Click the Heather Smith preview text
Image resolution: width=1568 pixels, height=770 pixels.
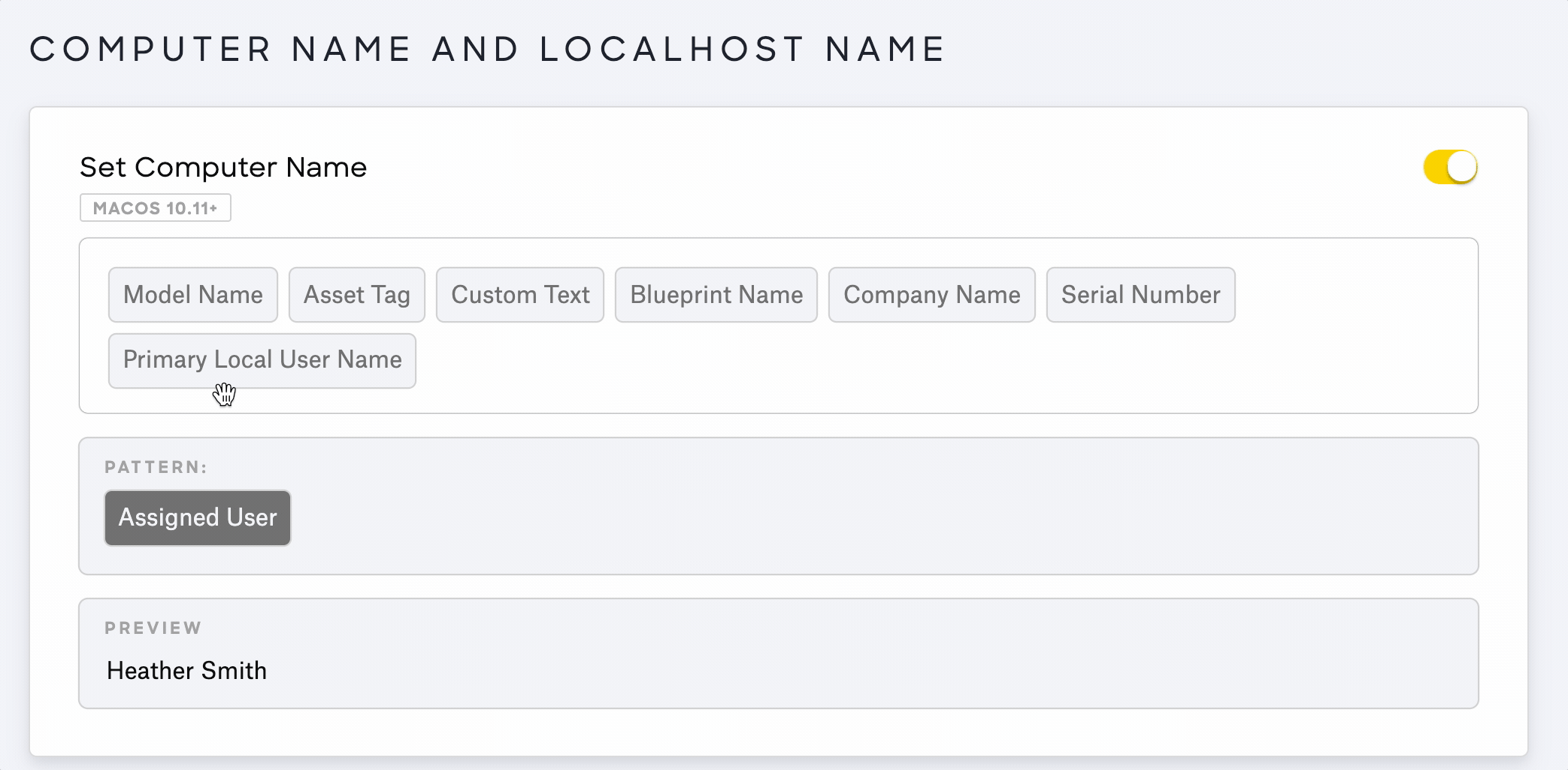(x=186, y=671)
